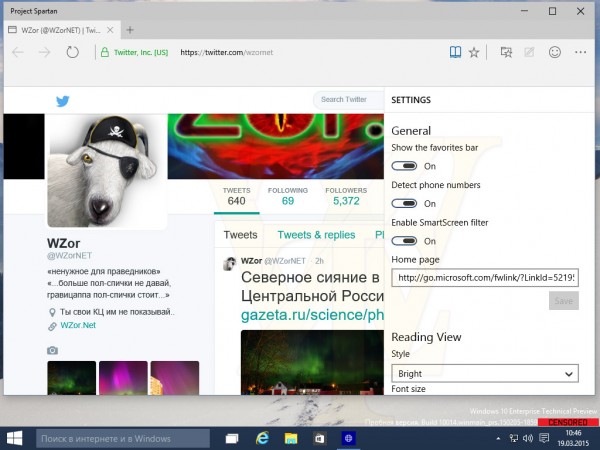The width and height of the screenshot is (600, 450).
Task: Click the Save button for home page
Action: [563, 301]
